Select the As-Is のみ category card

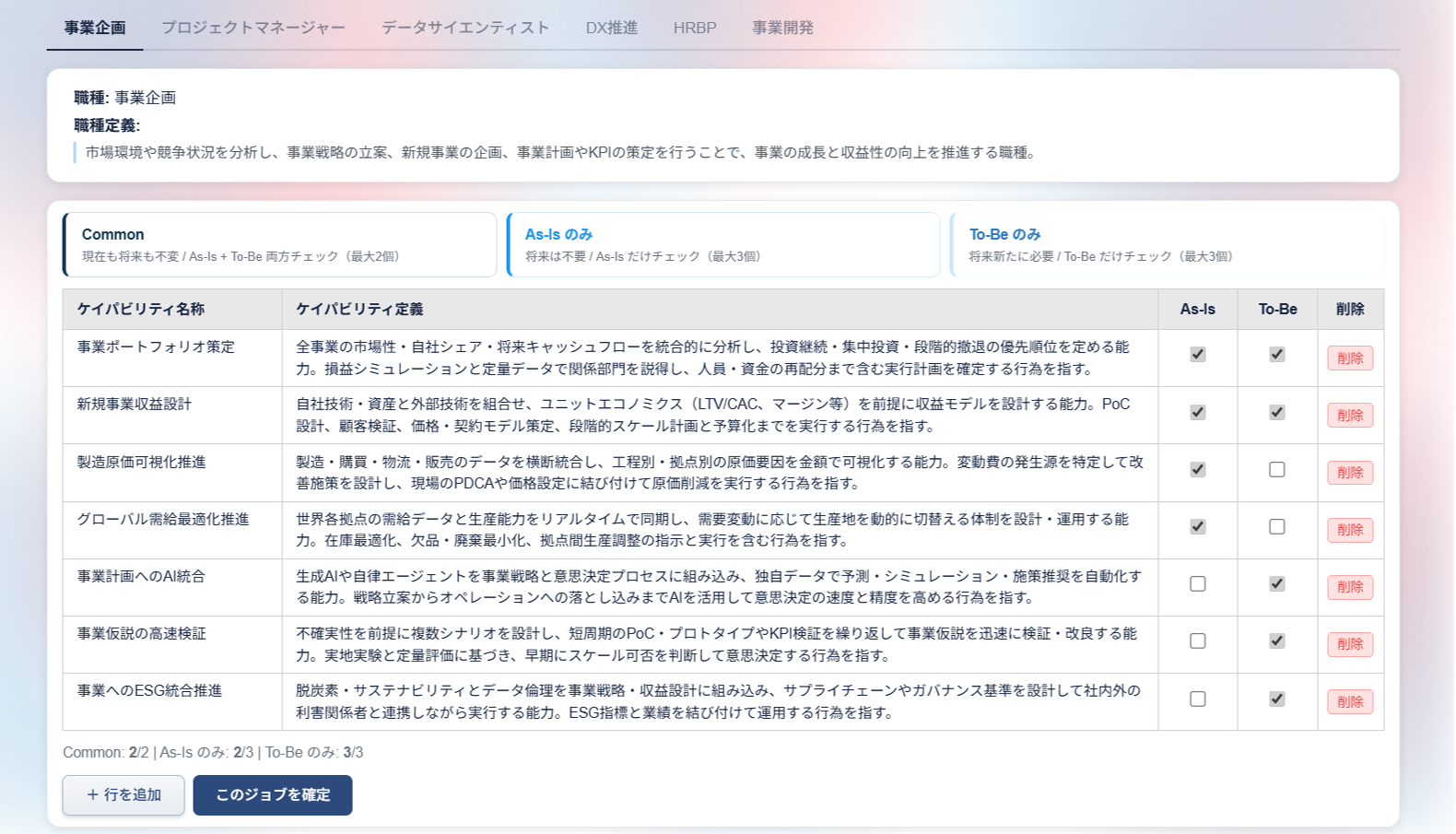(723, 244)
